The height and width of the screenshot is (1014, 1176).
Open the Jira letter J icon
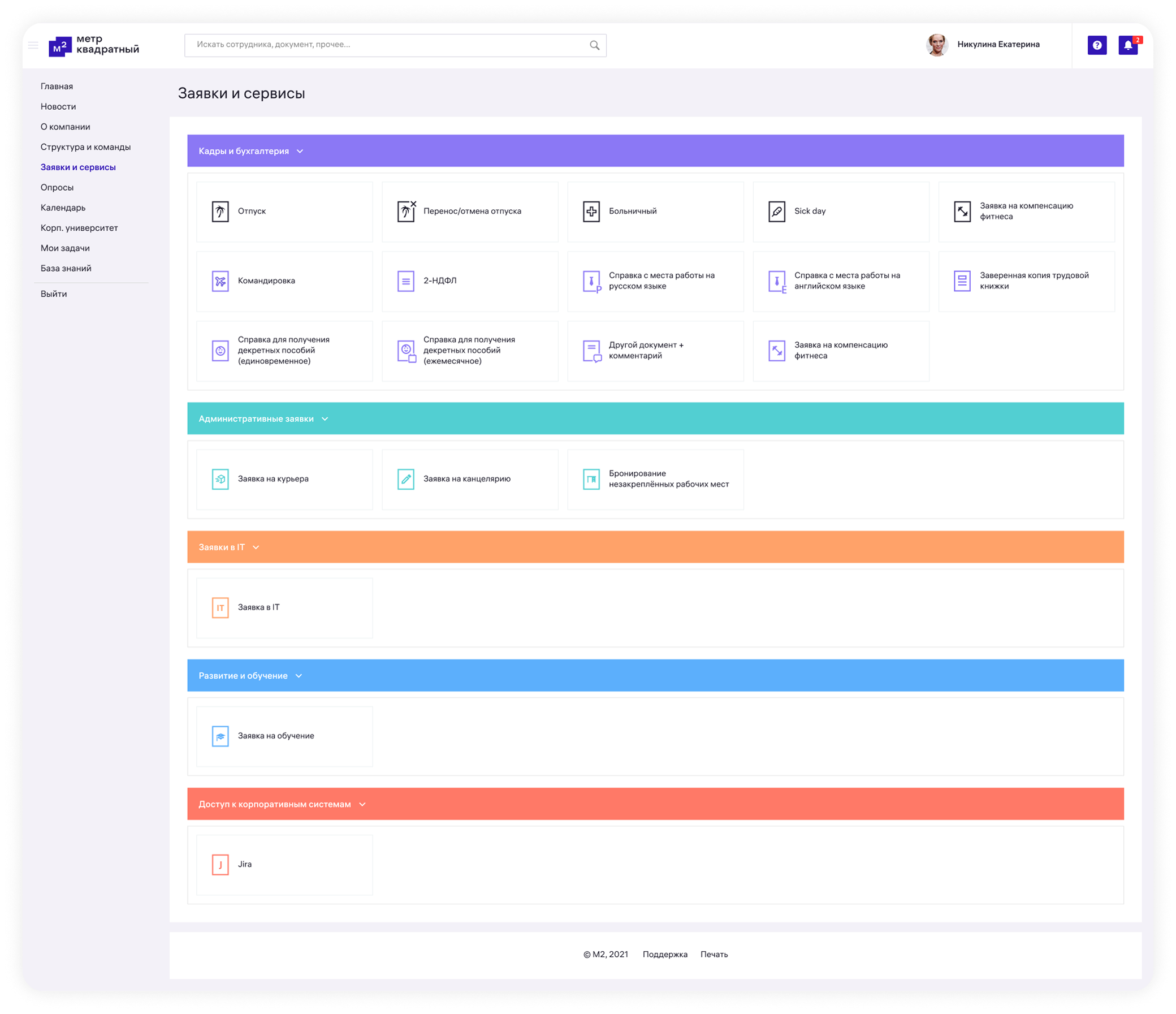[220, 865]
